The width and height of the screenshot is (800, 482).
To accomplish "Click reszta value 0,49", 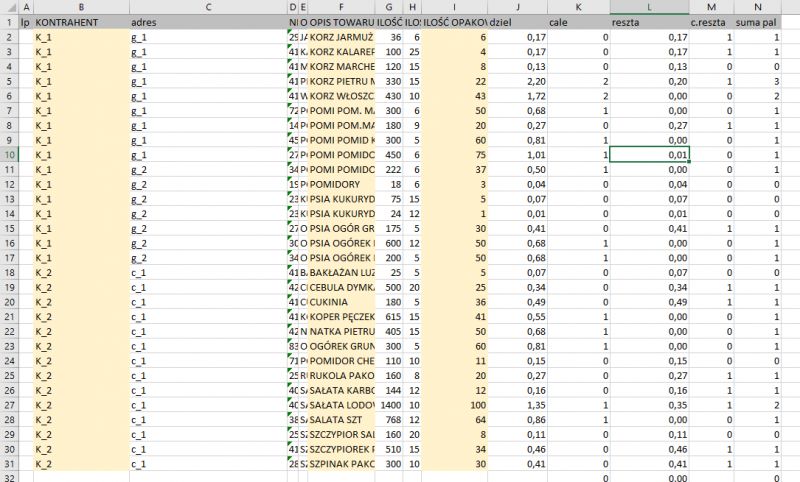I will point(649,302).
